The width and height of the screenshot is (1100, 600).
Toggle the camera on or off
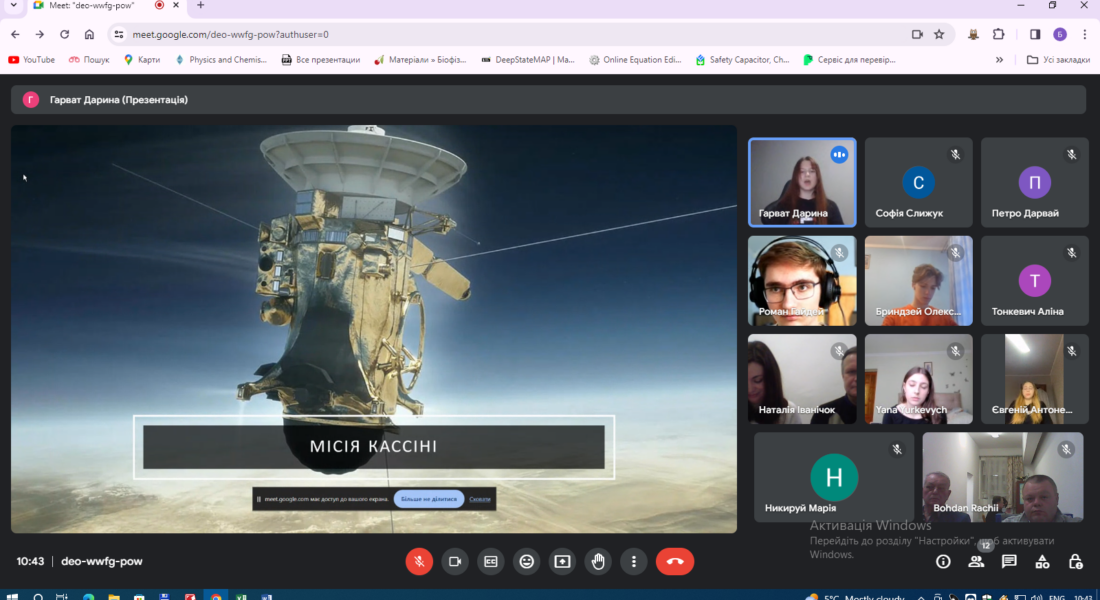[455, 561]
